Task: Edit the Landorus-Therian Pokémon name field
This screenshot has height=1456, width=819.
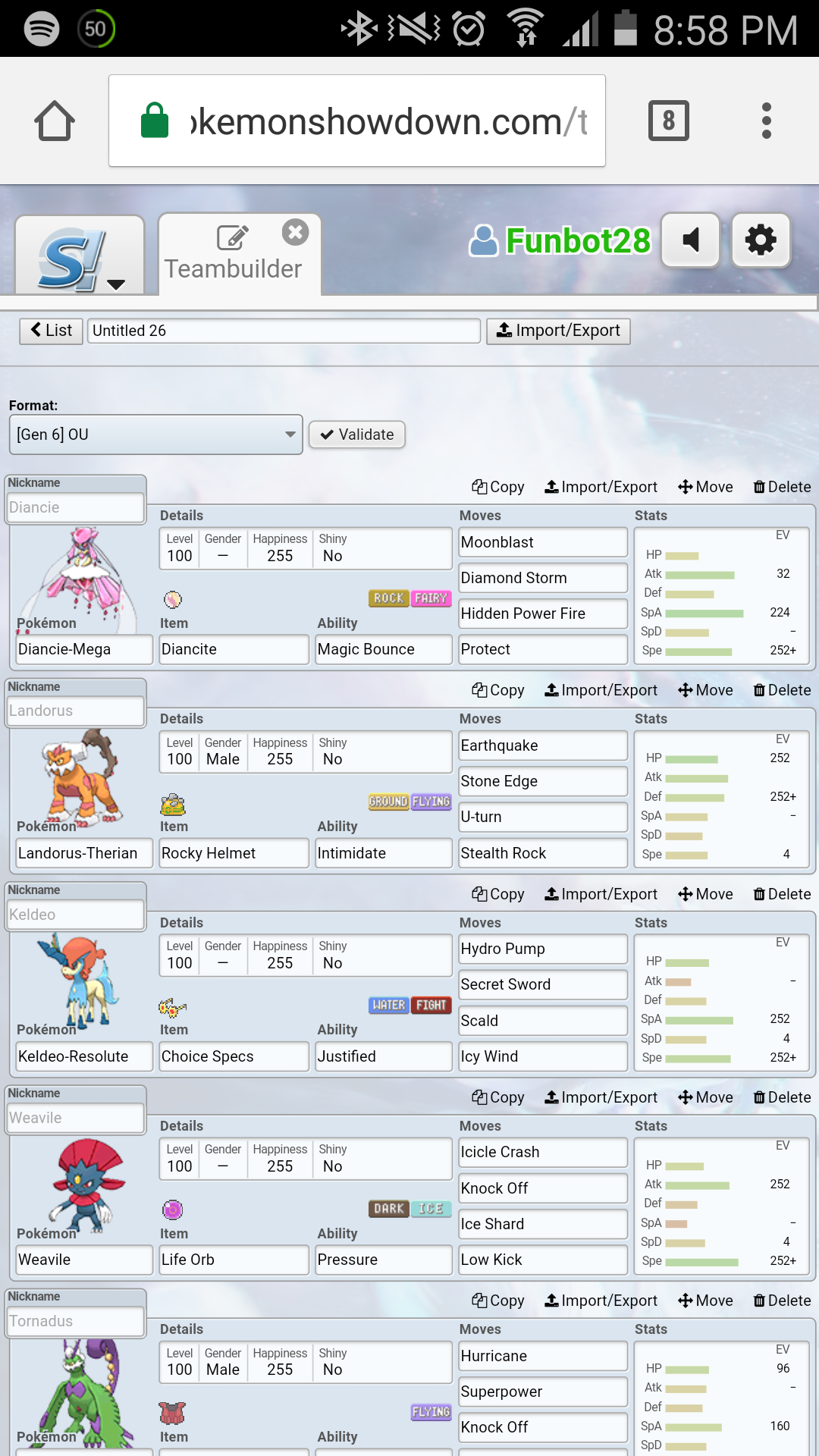Action: click(84, 853)
